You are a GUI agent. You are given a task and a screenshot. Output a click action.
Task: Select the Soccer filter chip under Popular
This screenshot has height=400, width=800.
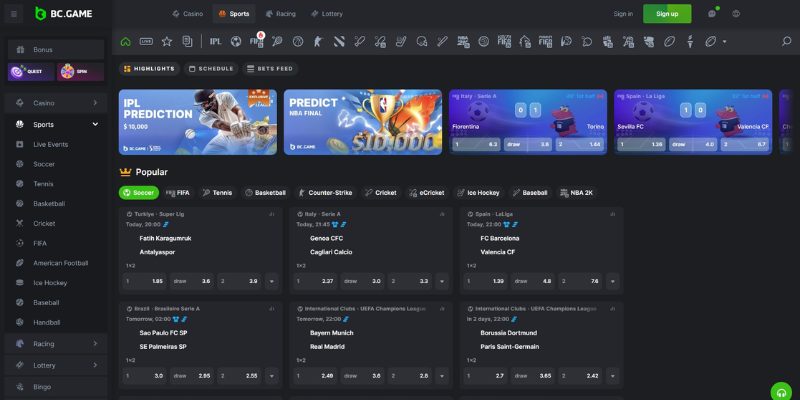(x=139, y=192)
